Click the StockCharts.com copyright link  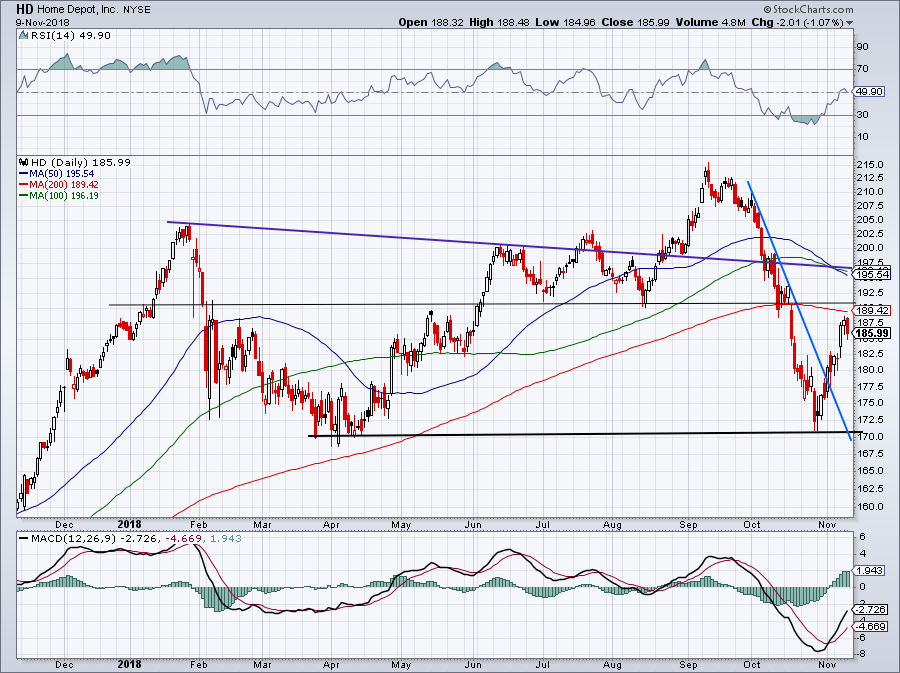click(808, 9)
